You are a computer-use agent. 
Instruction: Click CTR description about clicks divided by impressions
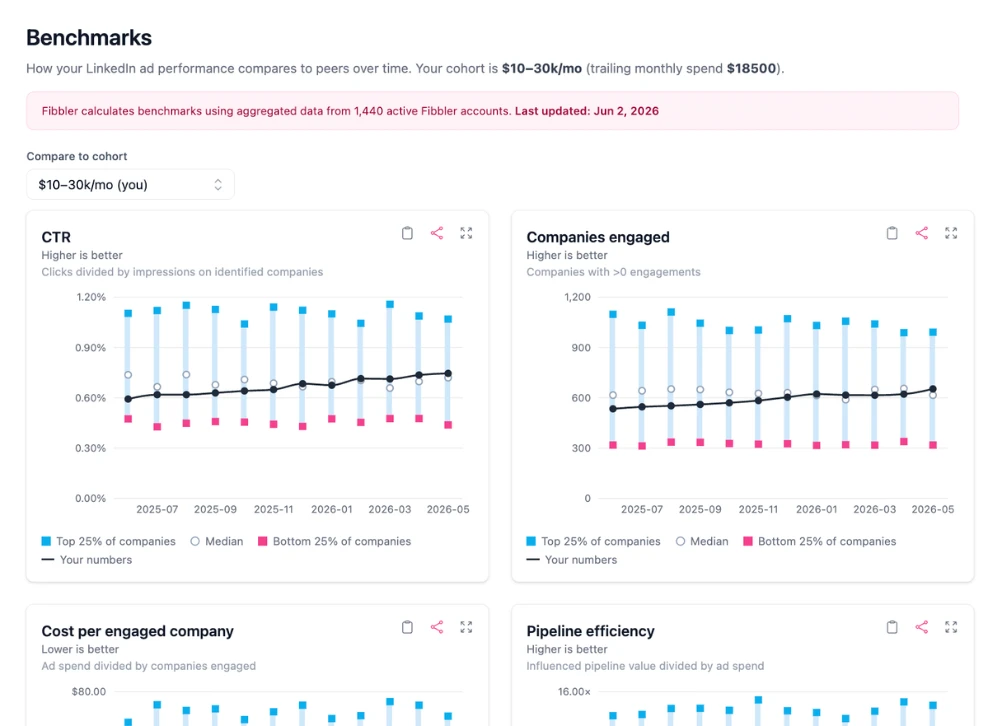[x=182, y=271]
